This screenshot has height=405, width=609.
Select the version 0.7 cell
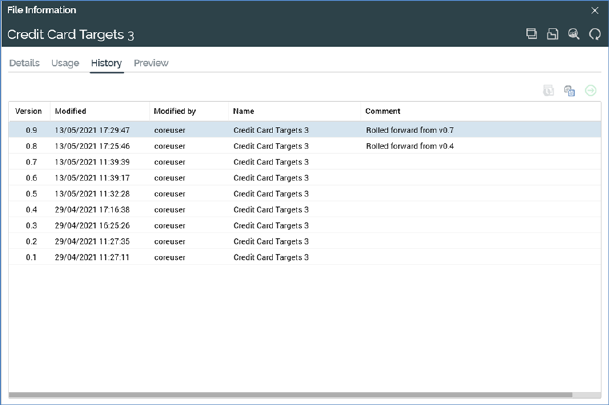[x=31, y=162]
